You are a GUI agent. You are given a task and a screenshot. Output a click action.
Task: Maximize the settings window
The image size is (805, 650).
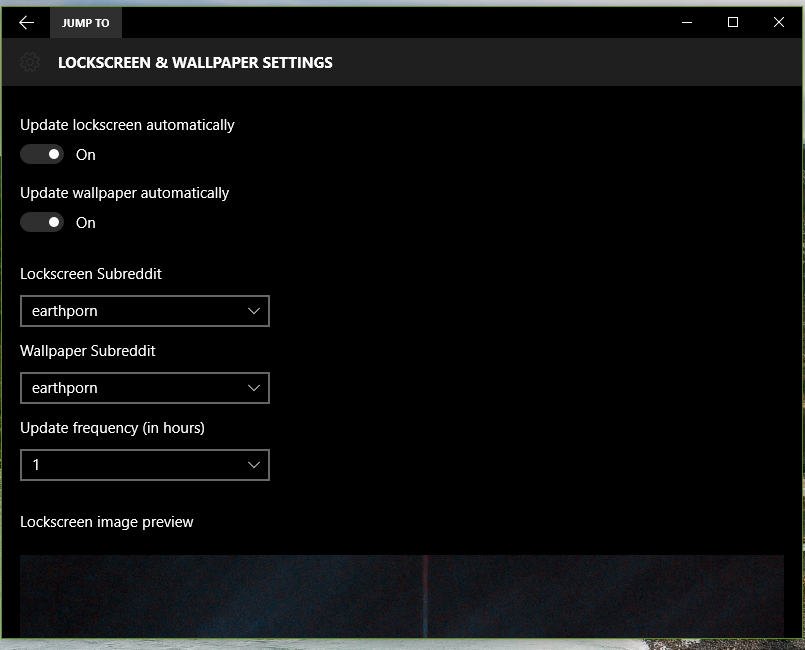(732, 22)
